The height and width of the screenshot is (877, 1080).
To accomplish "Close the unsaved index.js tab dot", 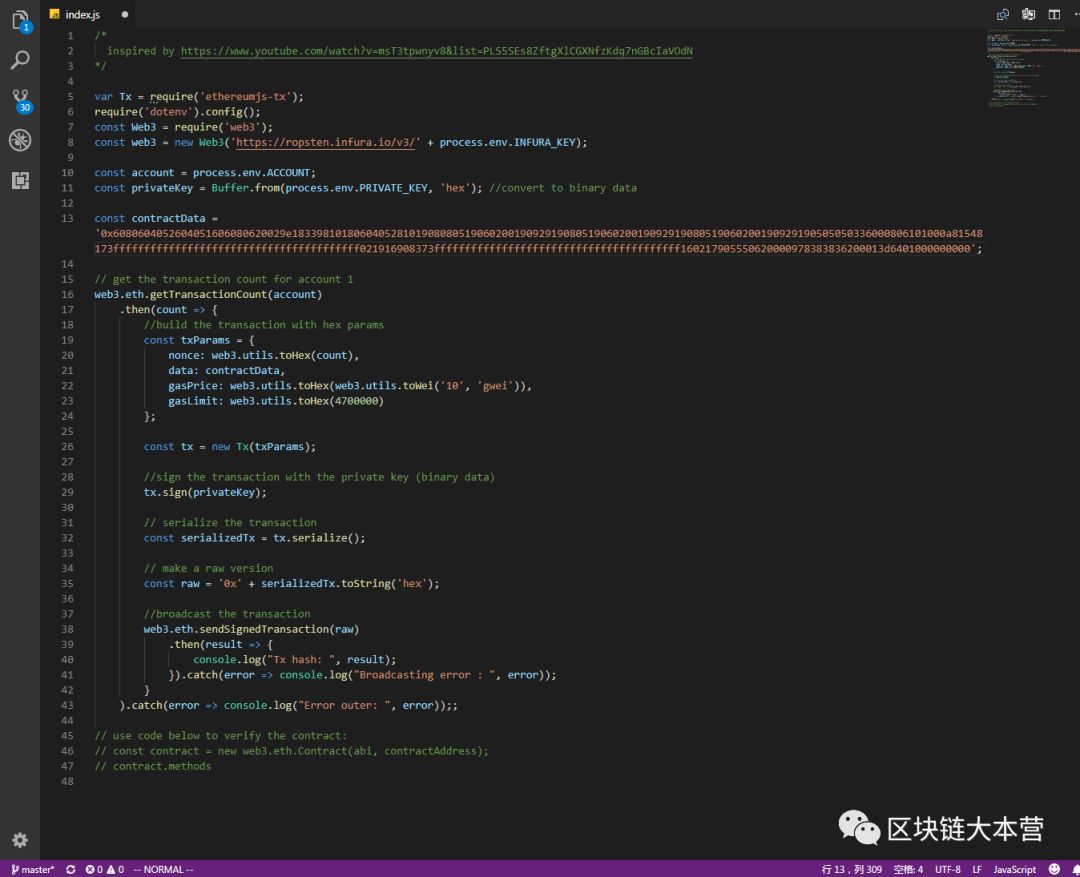I will coord(125,14).
